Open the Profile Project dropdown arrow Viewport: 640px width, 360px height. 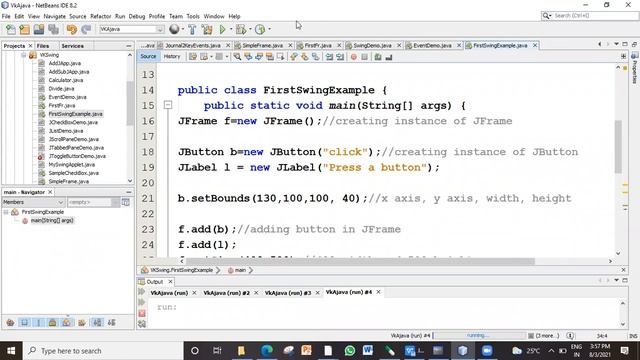tap(269, 29)
